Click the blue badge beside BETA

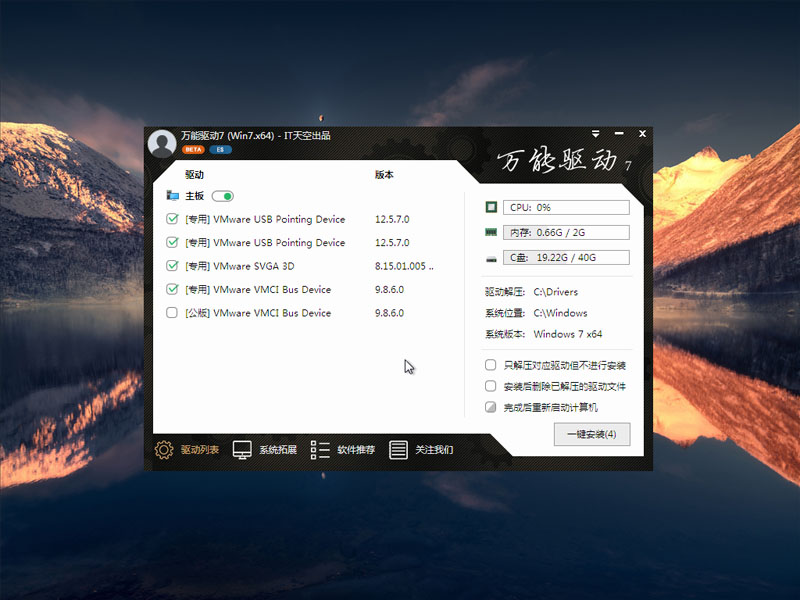(x=220, y=149)
